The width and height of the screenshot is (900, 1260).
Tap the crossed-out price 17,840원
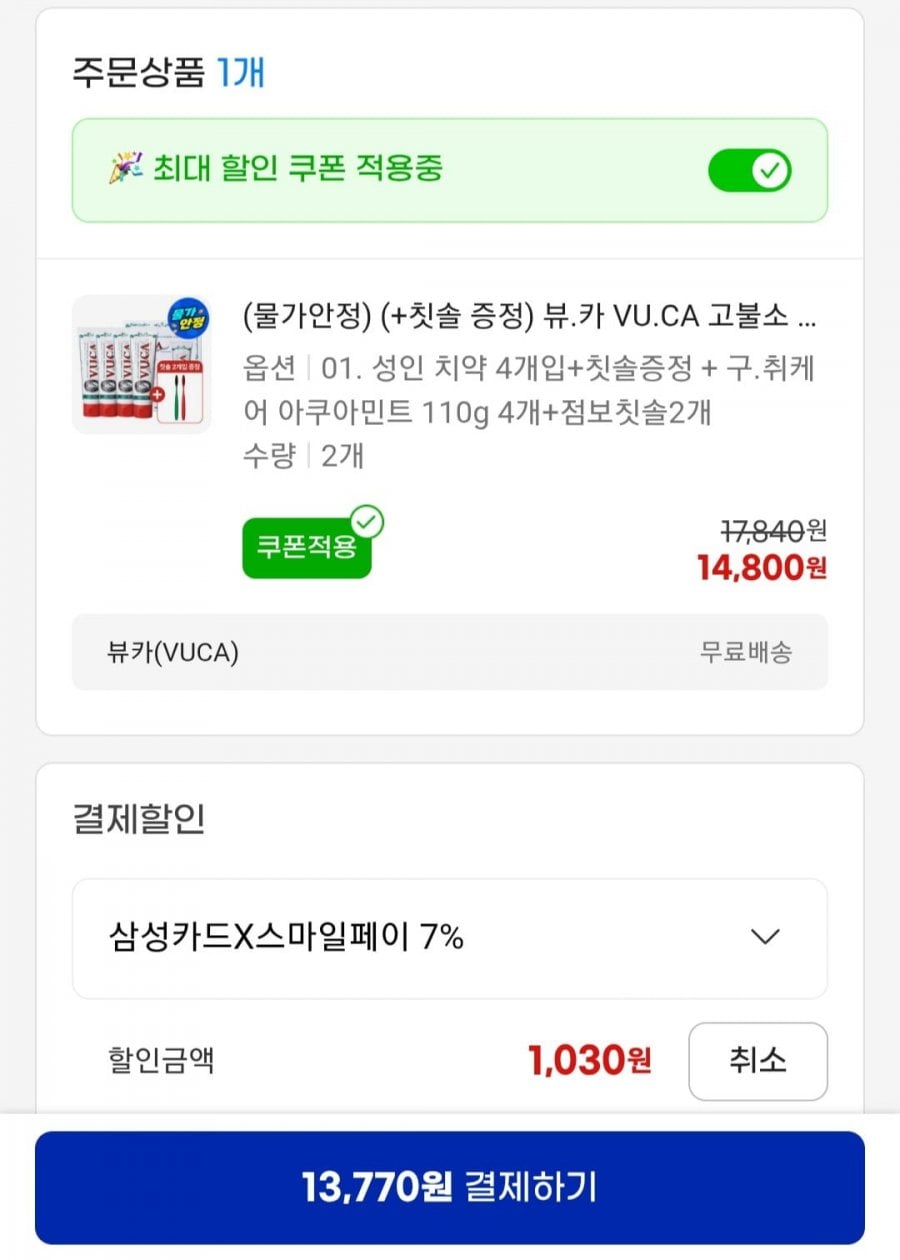773,531
